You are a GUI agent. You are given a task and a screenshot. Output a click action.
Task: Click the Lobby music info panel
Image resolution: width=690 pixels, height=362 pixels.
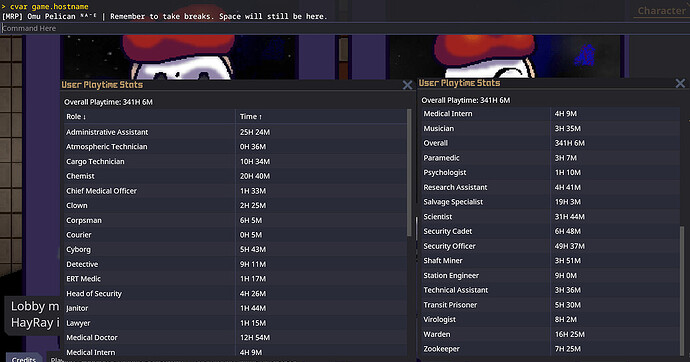pos(33,315)
